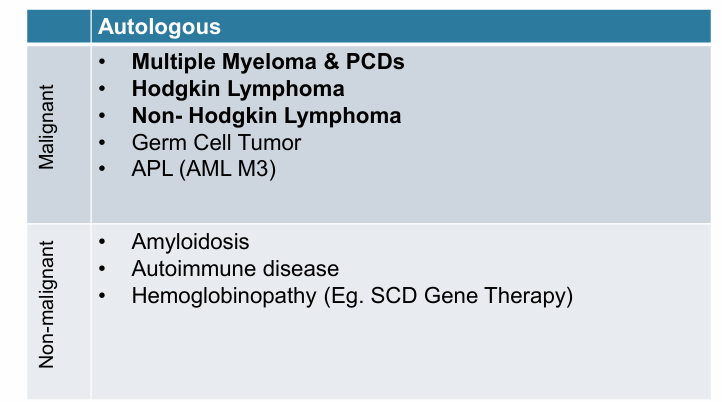Click the bullet before Non- Hodgkin Lymphoma
Image resolution: width=722 pixels, height=402 pixels.
pos(104,116)
